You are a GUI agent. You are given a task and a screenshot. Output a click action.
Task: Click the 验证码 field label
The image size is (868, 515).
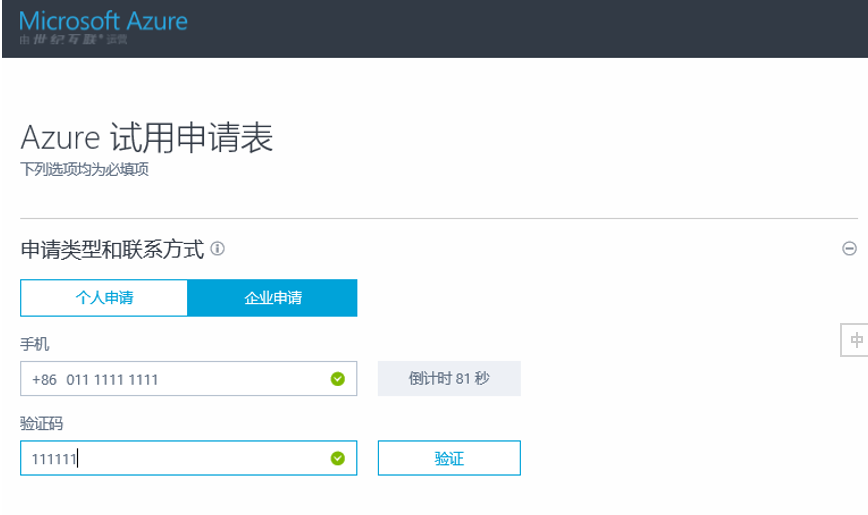click(x=42, y=424)
